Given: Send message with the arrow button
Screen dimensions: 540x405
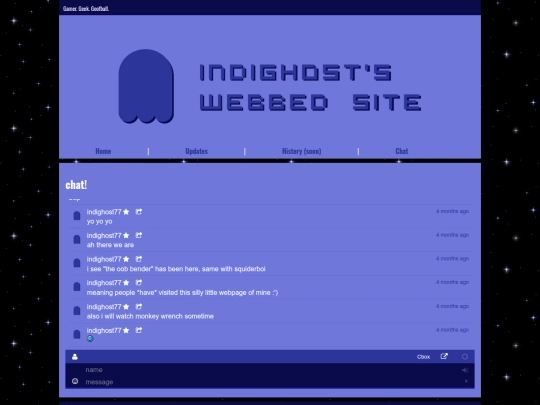Looking at the screenshot, I should coord(466,381).
